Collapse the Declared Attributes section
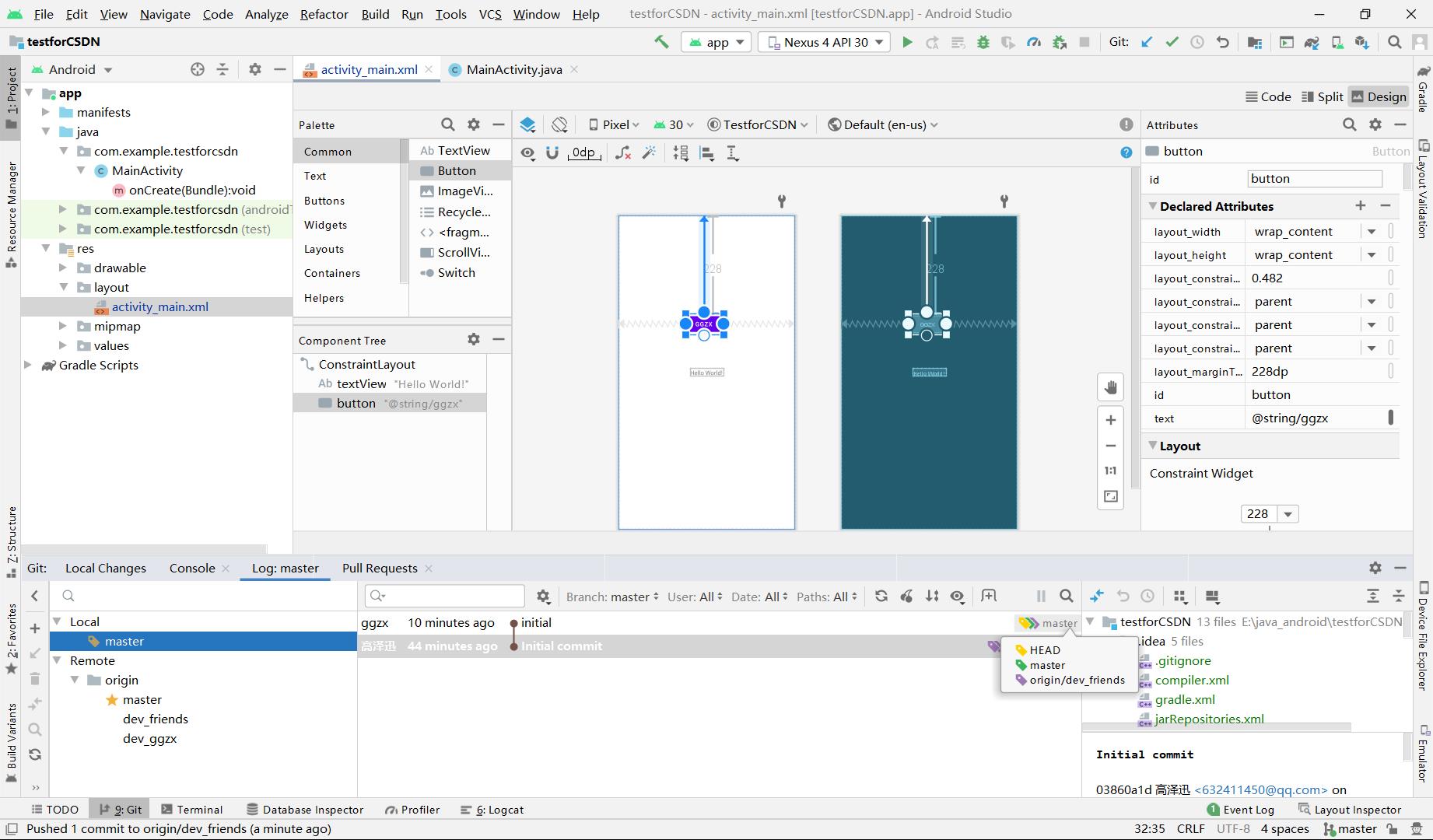Viewport: 1433px width, 840px height. [1153, 206]
